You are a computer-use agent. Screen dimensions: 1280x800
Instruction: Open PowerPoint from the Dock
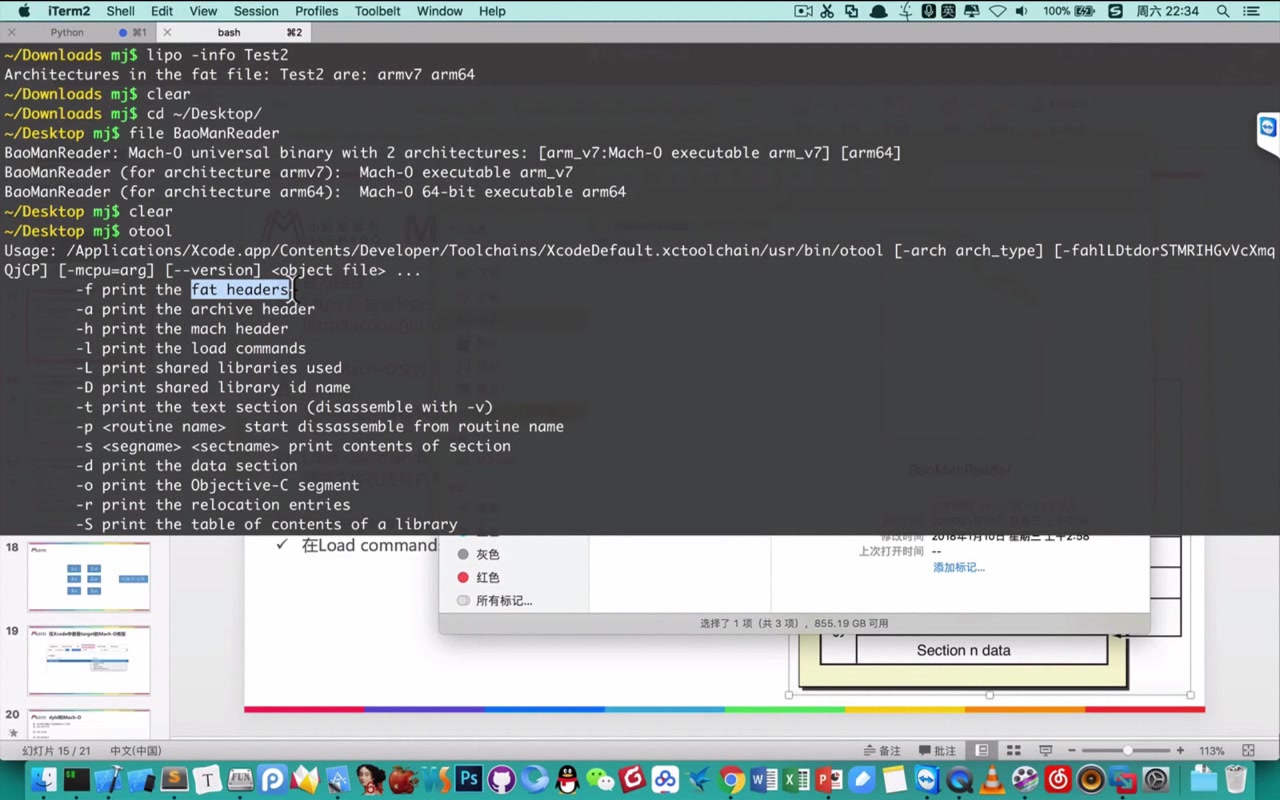(829, 779)
